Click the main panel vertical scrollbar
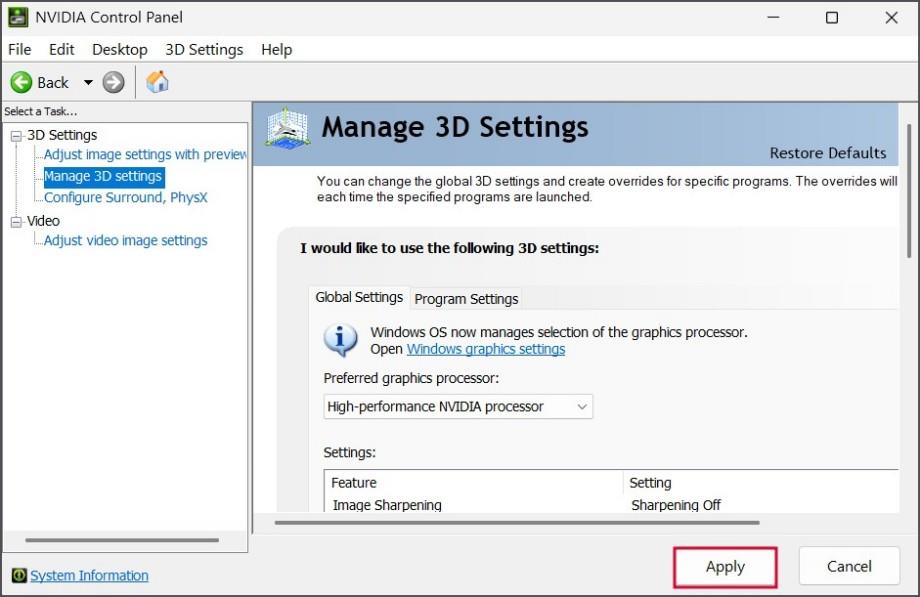This screenshot has height=597, width=920. click(x=908, y=191)
